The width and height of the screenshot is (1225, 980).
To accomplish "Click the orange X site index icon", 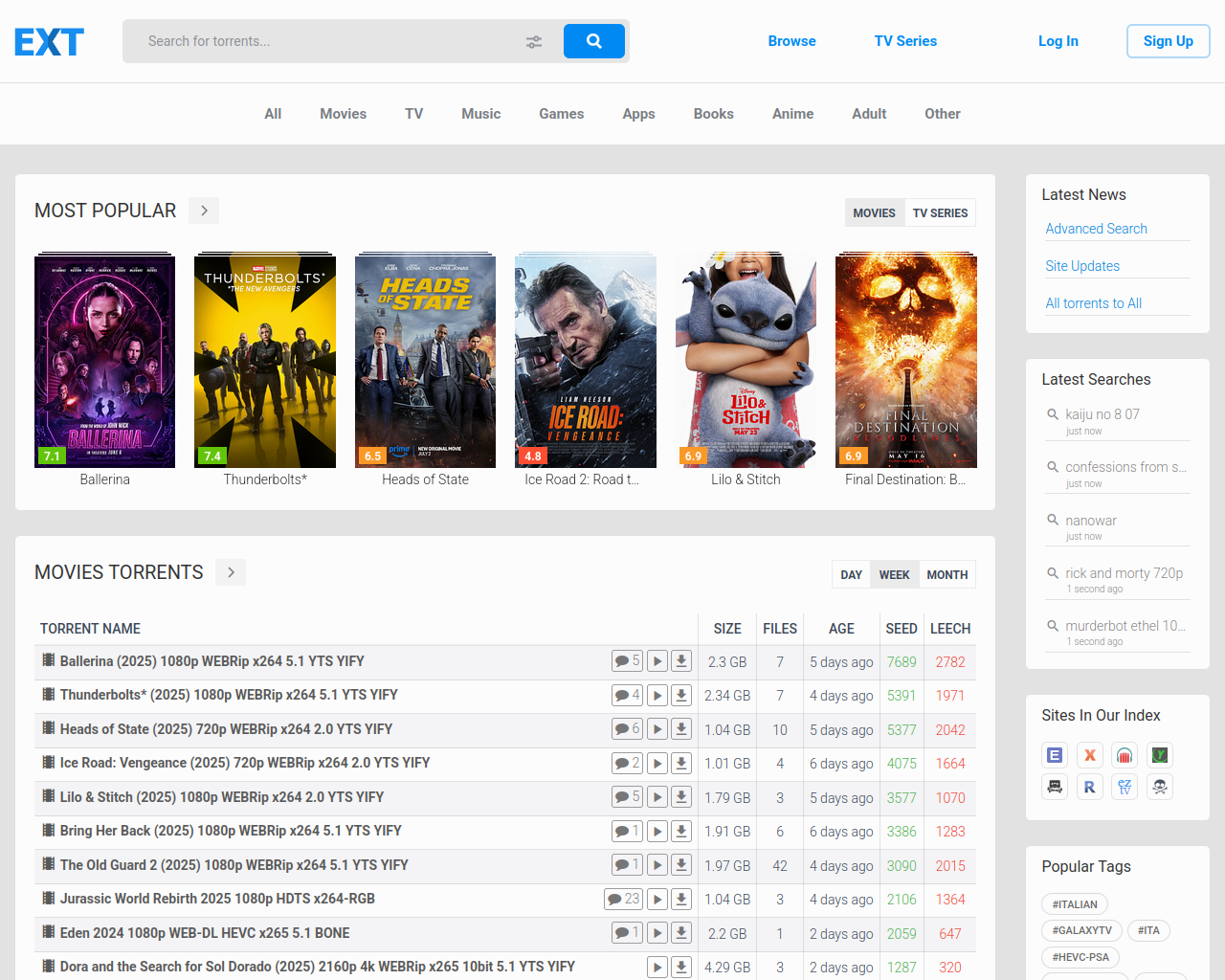I will [1090, 755].
